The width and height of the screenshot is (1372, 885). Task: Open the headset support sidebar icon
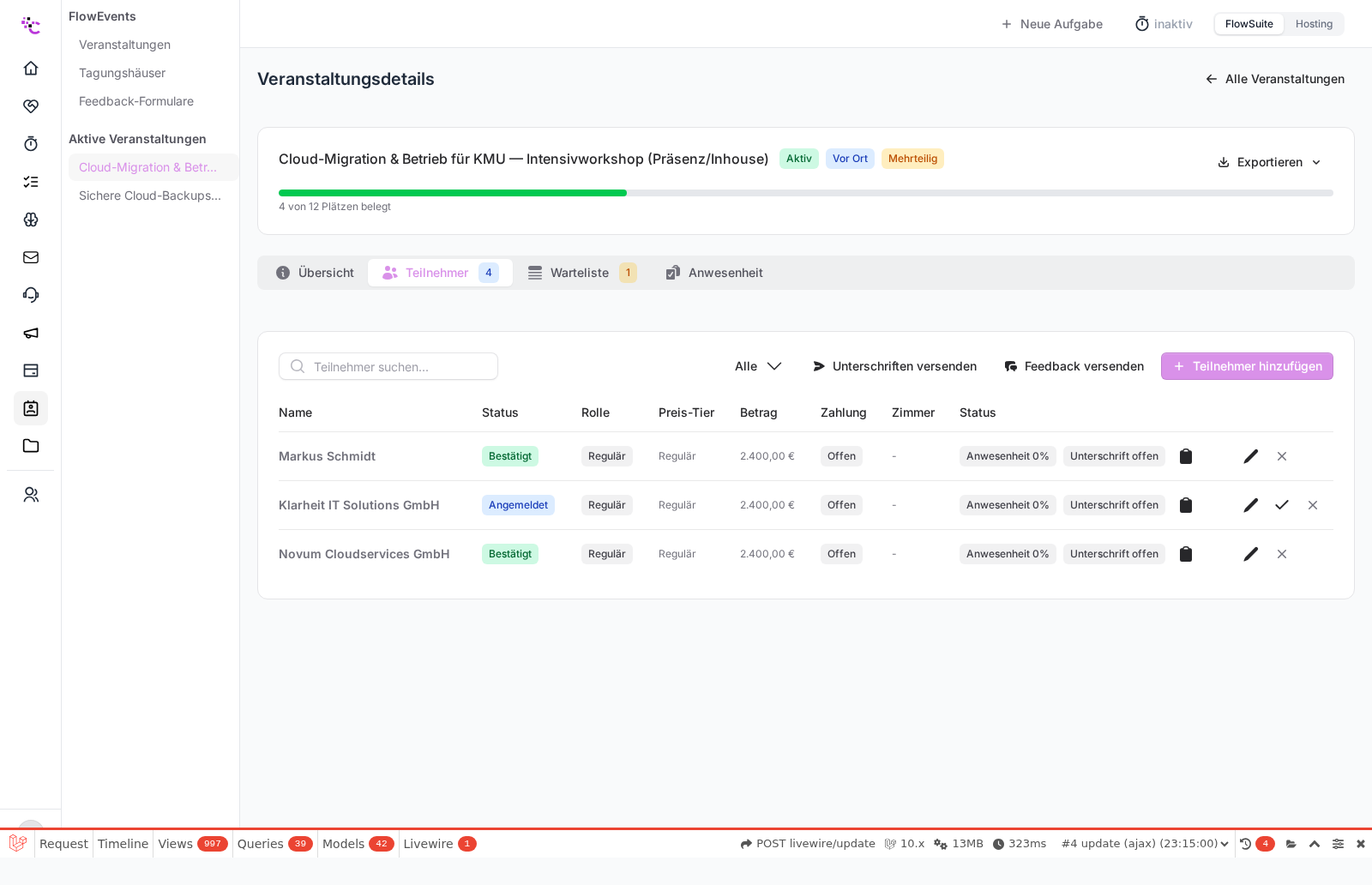(x=31, y=295)
